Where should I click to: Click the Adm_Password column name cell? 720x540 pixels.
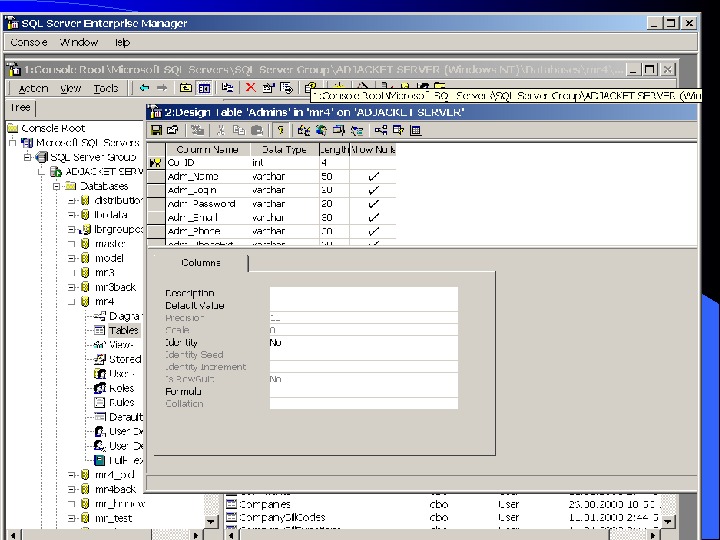pyautogui.click(x=208, y=204)
